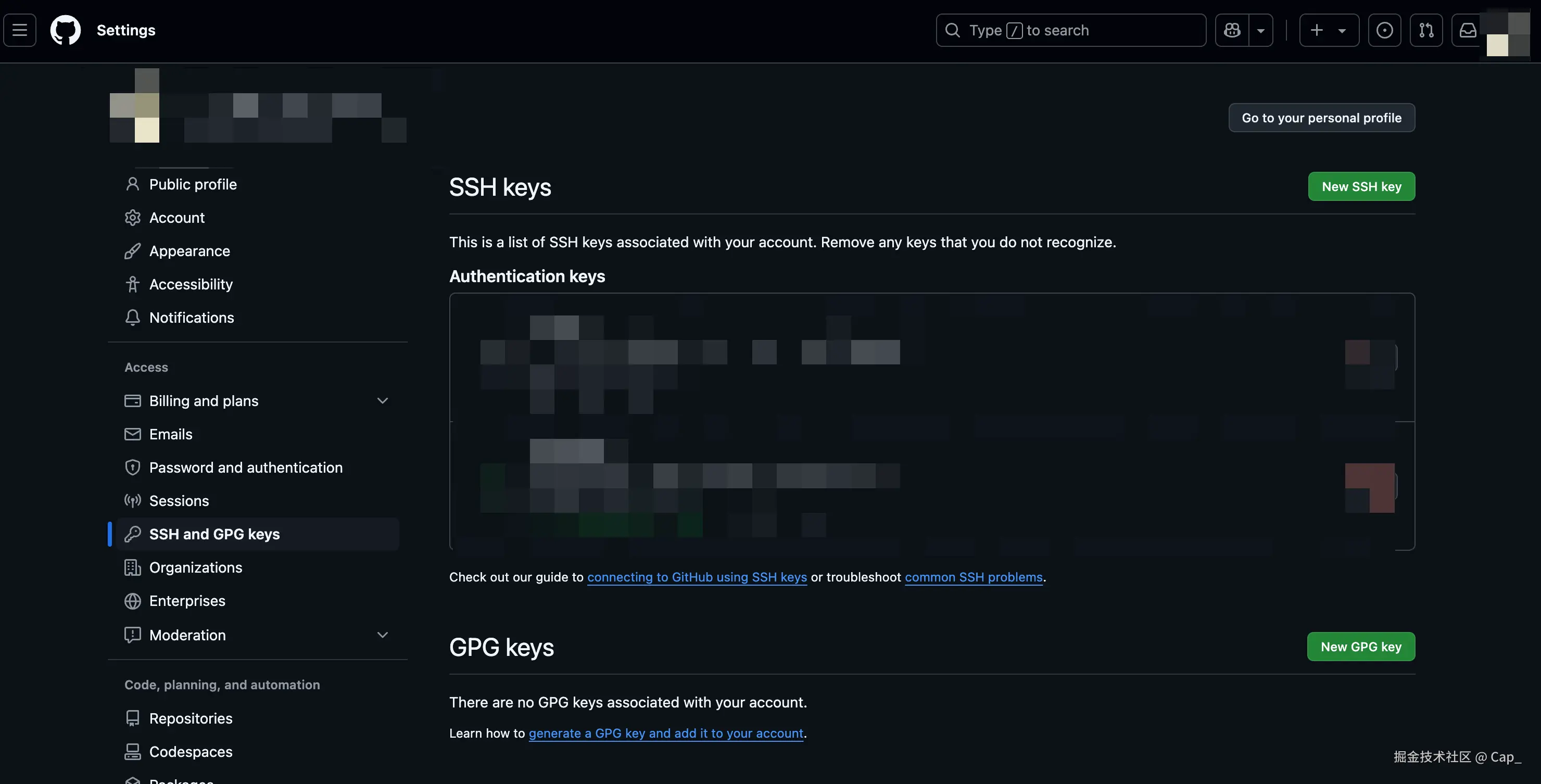Select Emails in the sidebar
The width and height of the screenshot is (1541, 784).
170,434
